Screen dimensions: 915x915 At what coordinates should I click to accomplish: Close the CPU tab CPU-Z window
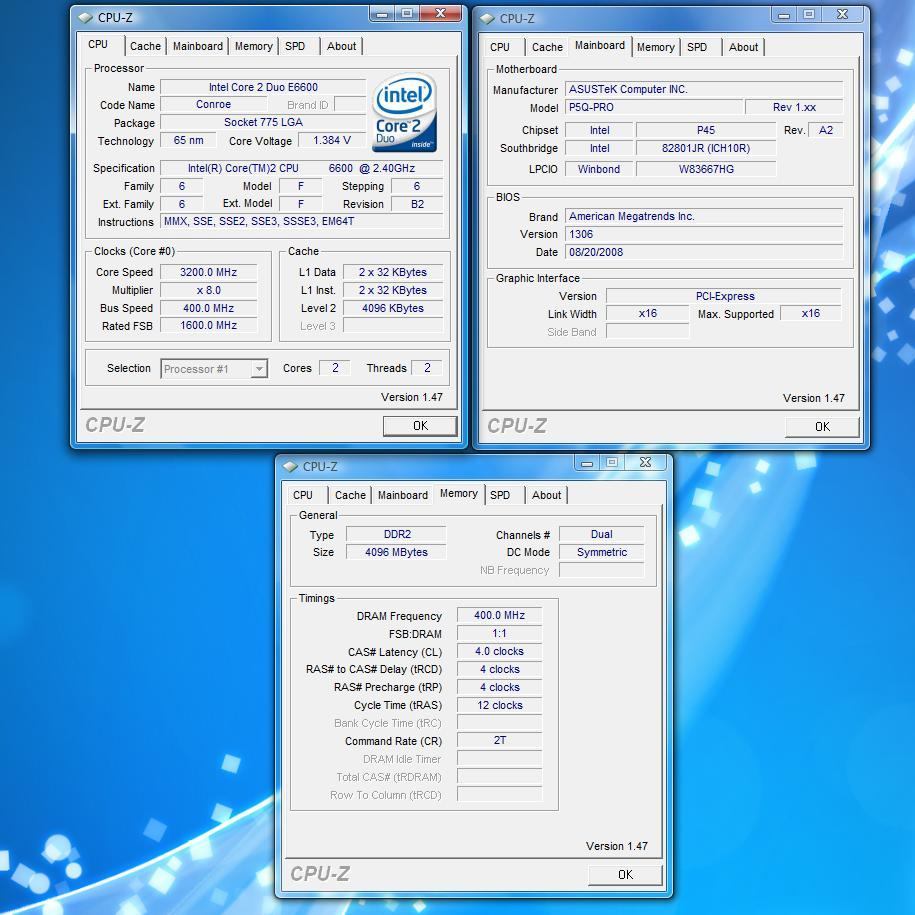click(441, 14)
